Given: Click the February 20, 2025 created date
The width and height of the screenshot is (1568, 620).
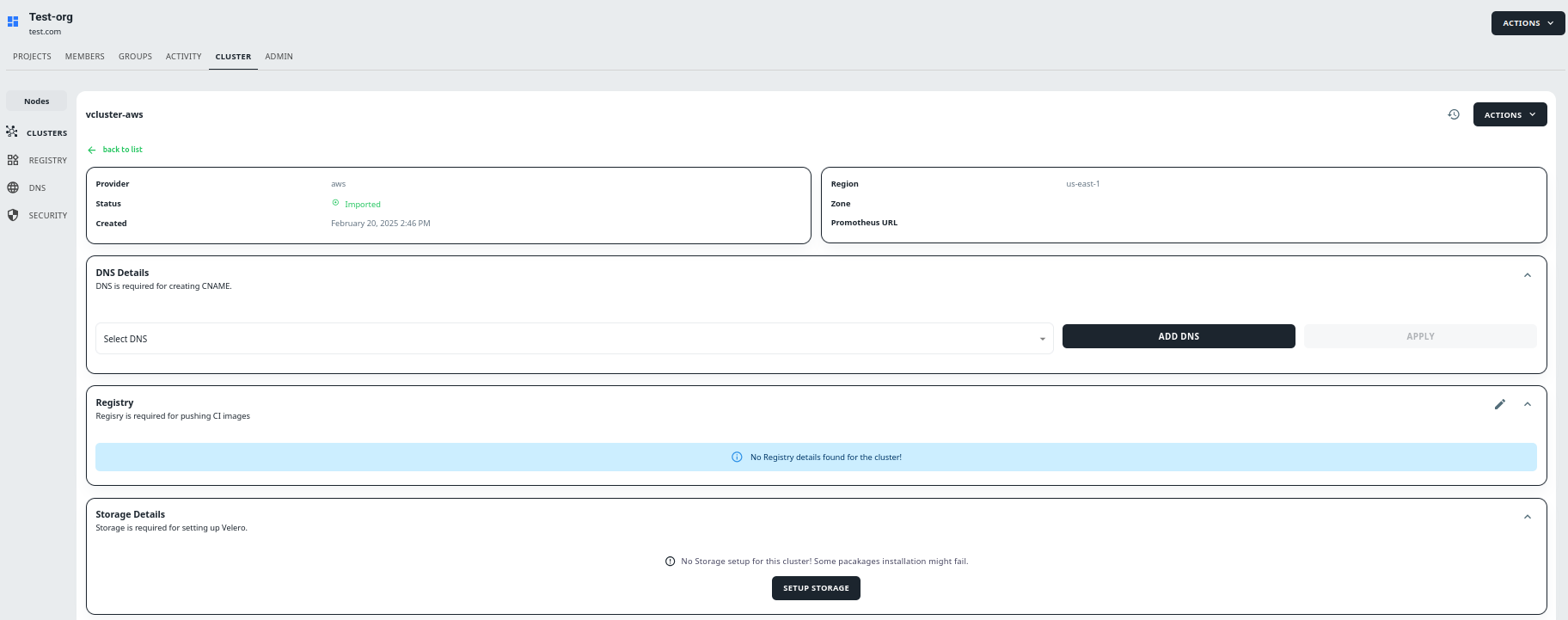Looking at the screenshot, I should click(381, 224).
